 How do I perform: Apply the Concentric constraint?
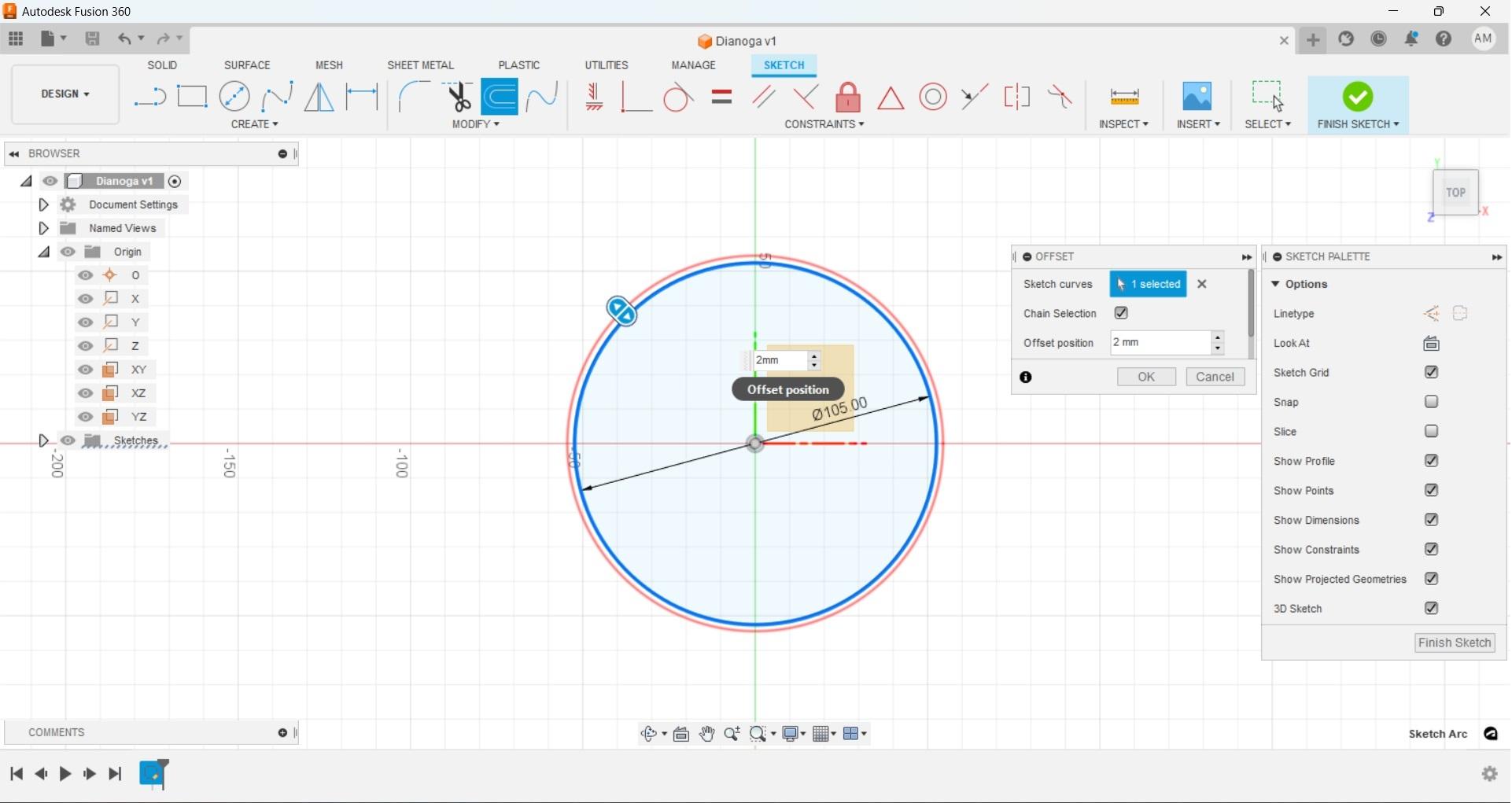point(933,97)
